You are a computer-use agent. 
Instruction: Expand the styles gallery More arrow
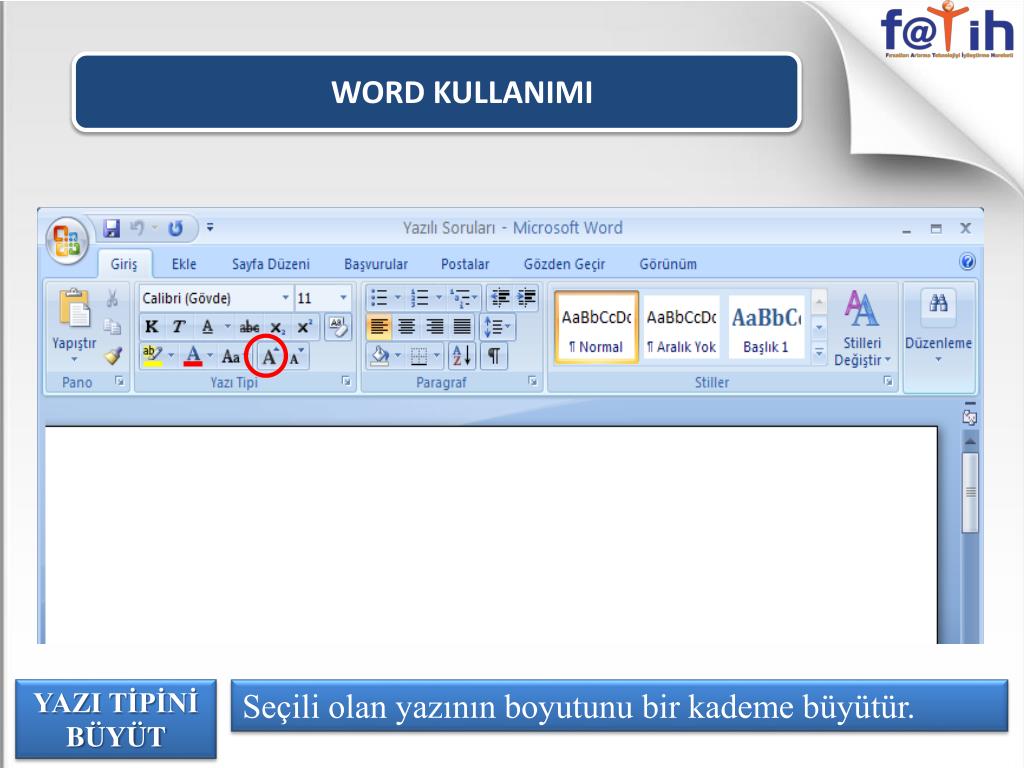pyautogui.click(x=819, y=353)
